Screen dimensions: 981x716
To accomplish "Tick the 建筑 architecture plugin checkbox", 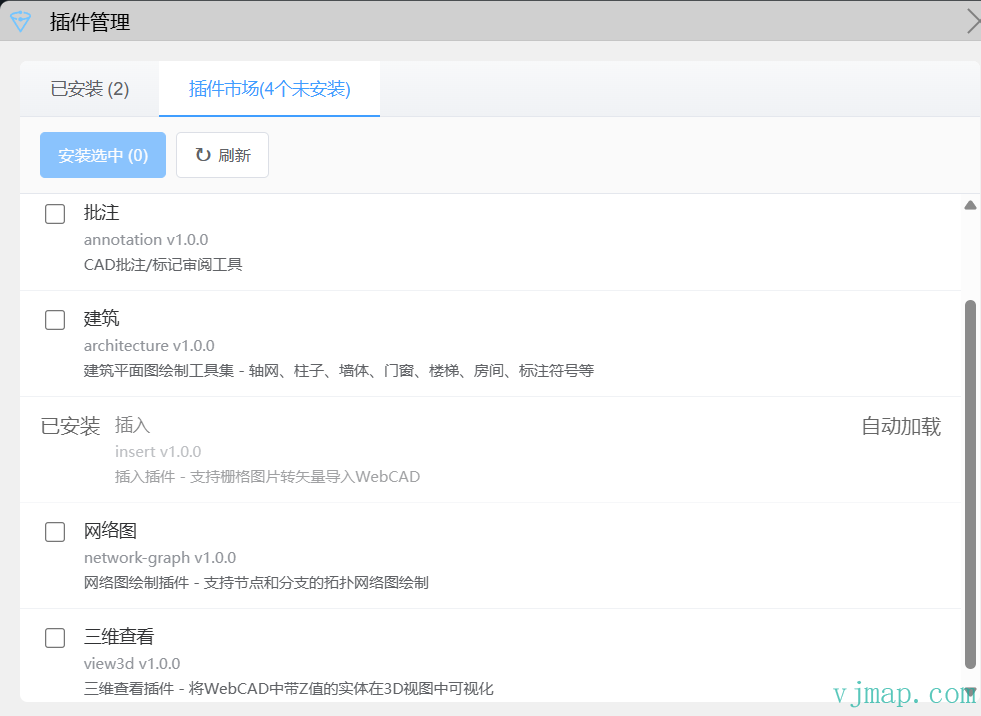I will (x=55, y=320).
